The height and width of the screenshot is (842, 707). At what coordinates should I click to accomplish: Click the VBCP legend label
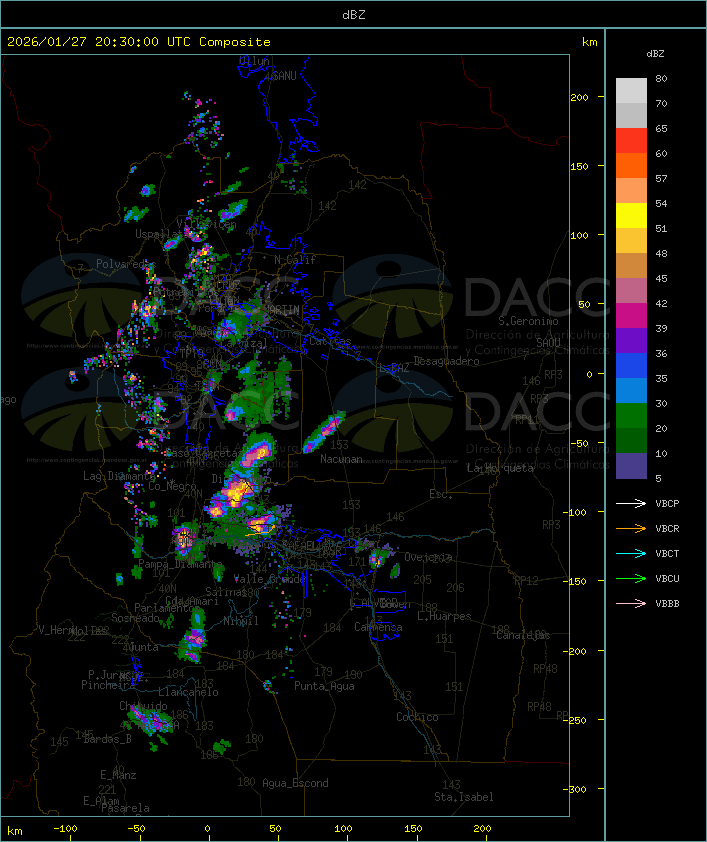coord(667,504)
